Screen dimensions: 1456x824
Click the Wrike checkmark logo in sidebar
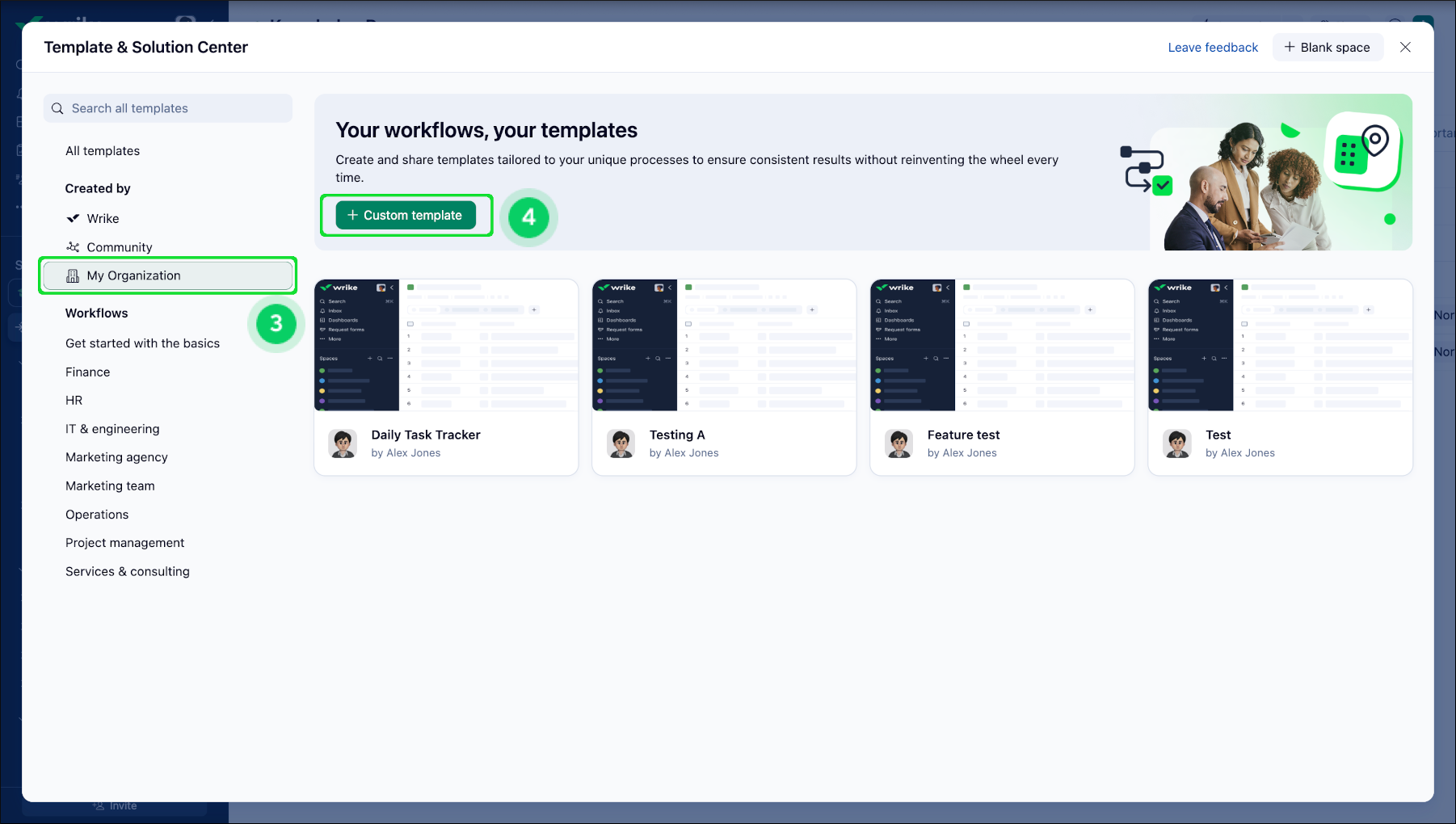[x=73, y=218]
